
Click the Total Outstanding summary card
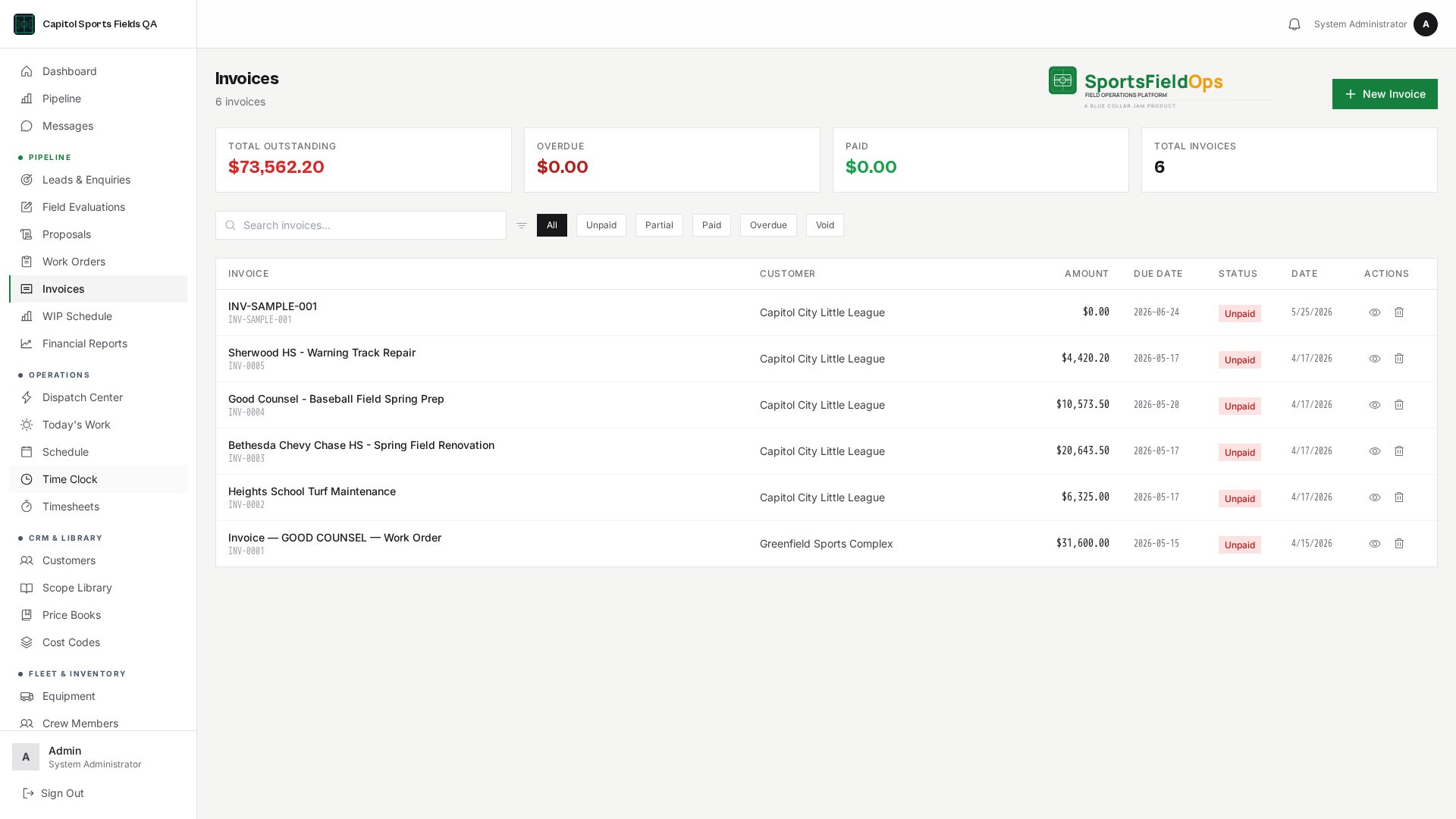[363, 160]
